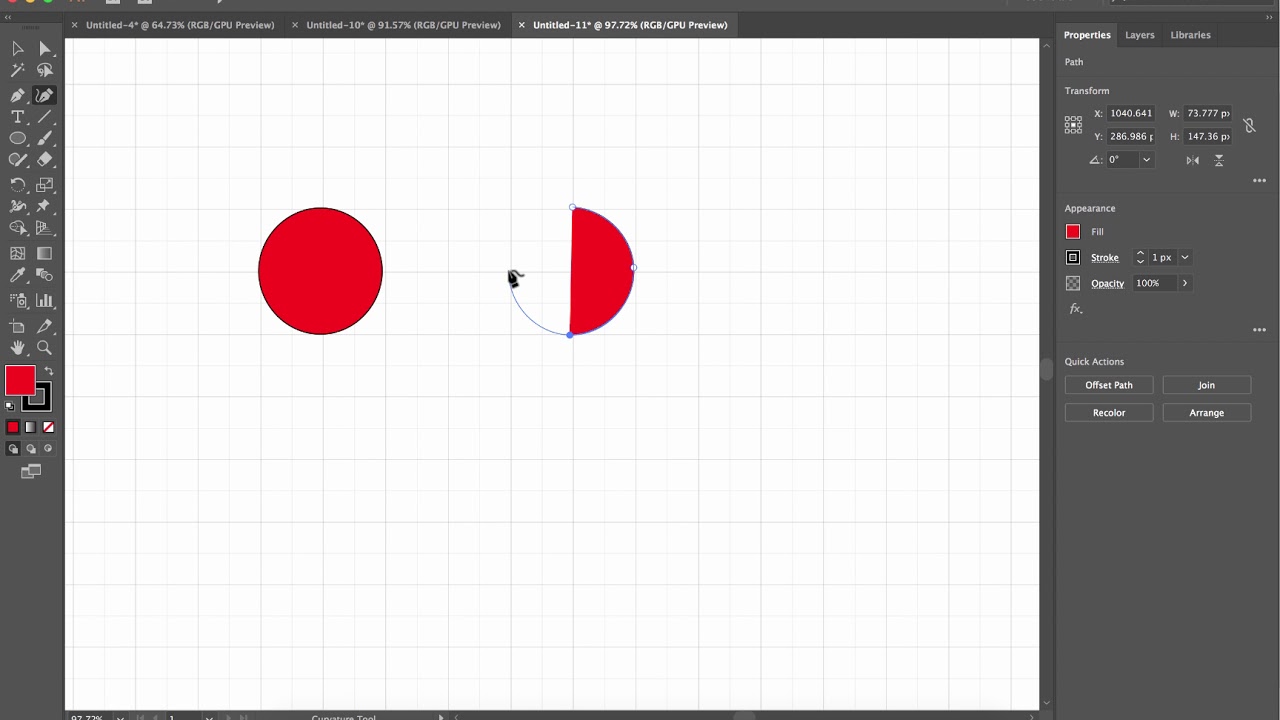Flip the path horizontally
This screenshot has width=1280, height=720.
click(x=1192, y=160)
